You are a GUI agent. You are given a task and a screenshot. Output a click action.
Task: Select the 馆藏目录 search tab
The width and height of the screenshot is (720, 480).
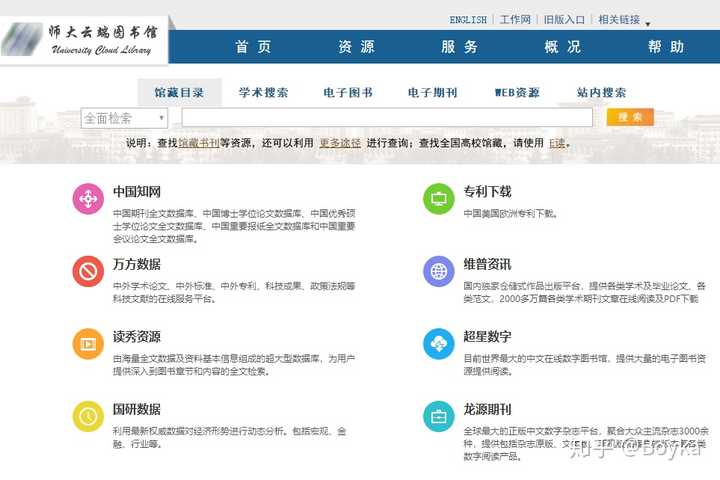coord(180,92)
